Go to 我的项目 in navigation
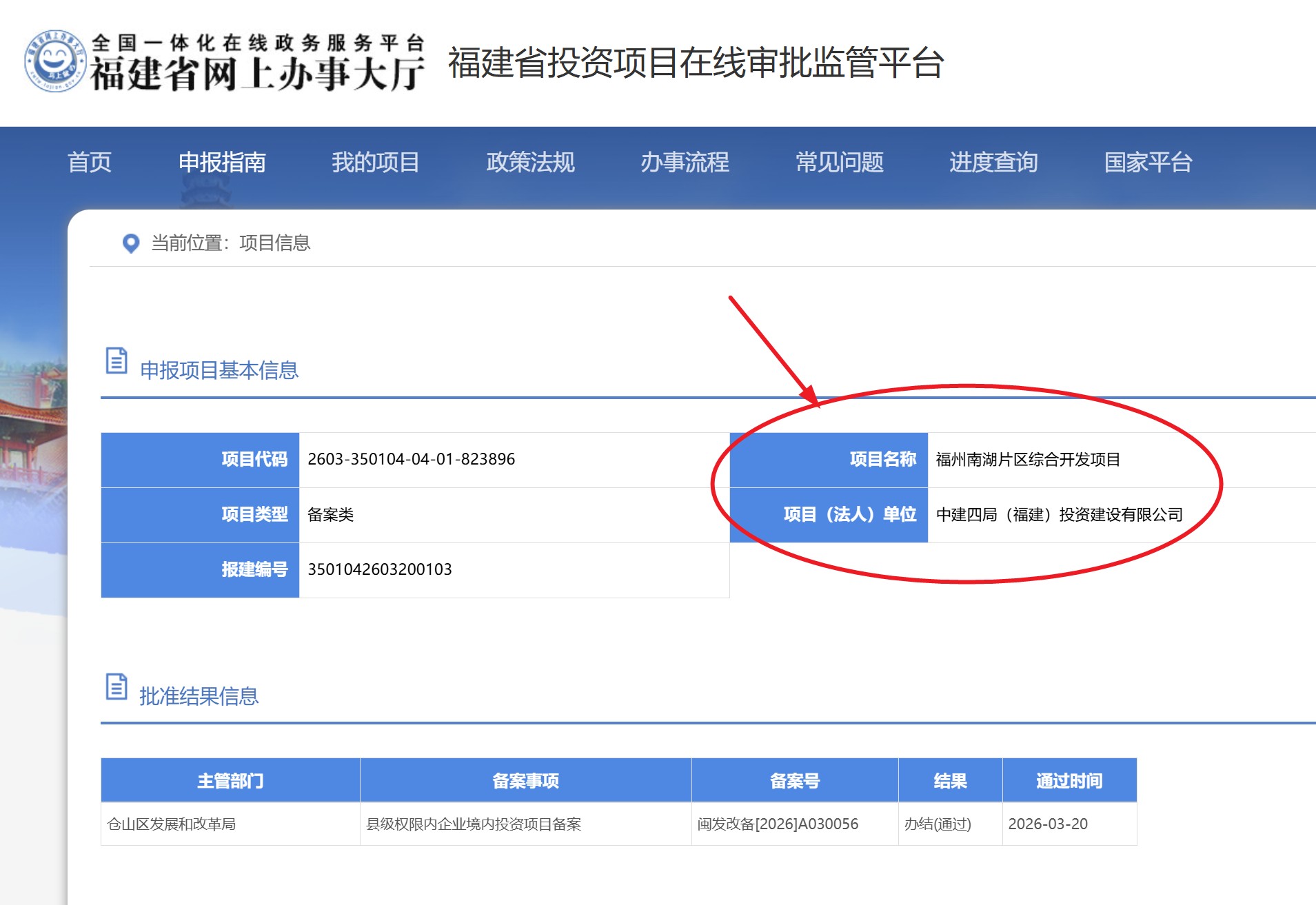Screen dimensions: 1316x905 pyautogui.click(x=376, y=163)
